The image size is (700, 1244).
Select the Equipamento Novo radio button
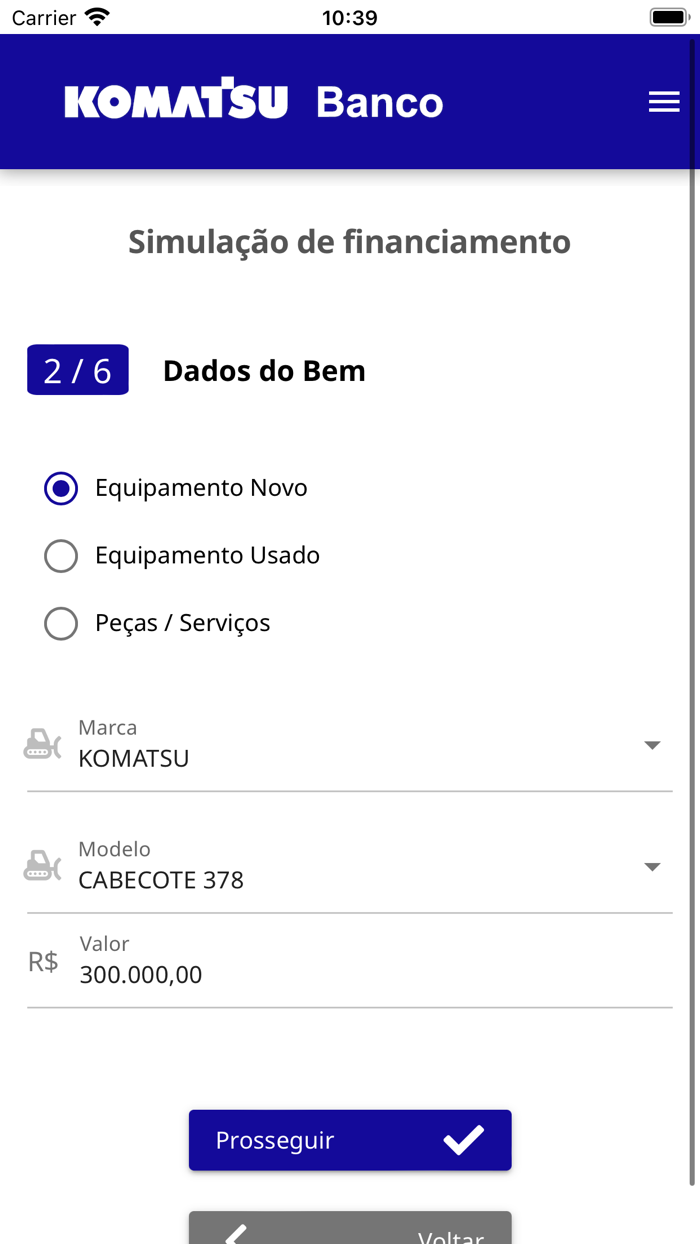point(61,488)
